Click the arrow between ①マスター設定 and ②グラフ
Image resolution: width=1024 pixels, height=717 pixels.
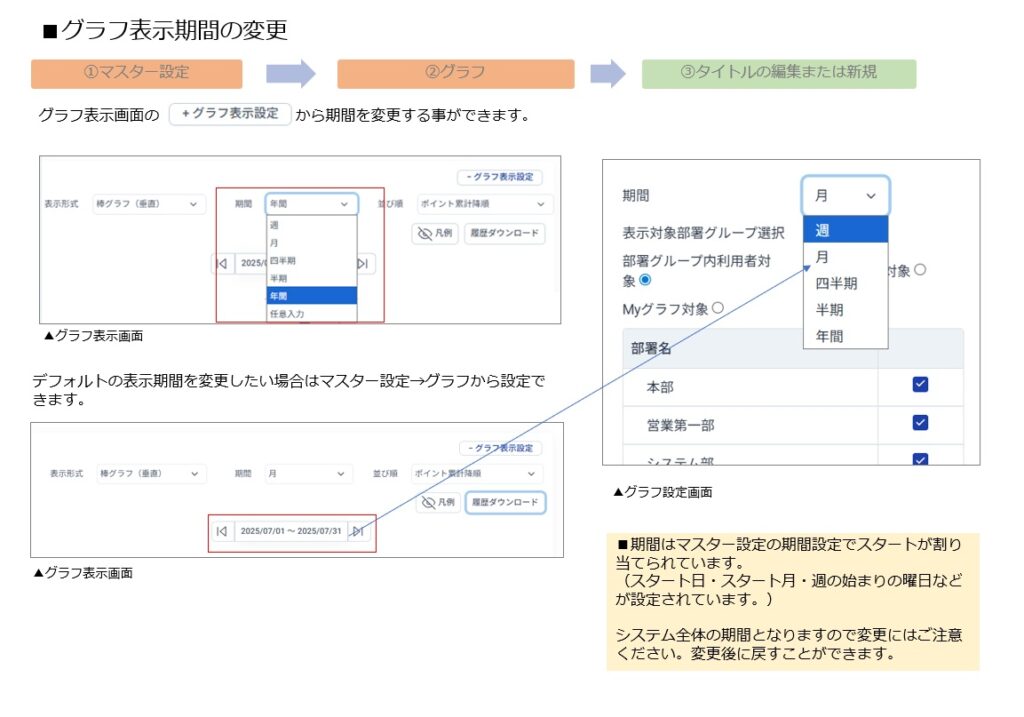(x=290, y=73)
